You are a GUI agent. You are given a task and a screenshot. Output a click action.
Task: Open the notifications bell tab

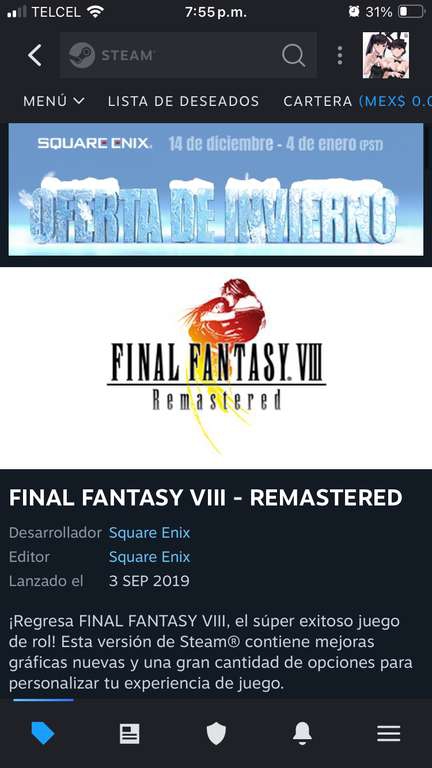pyautogui.click(x=303, y=734)
